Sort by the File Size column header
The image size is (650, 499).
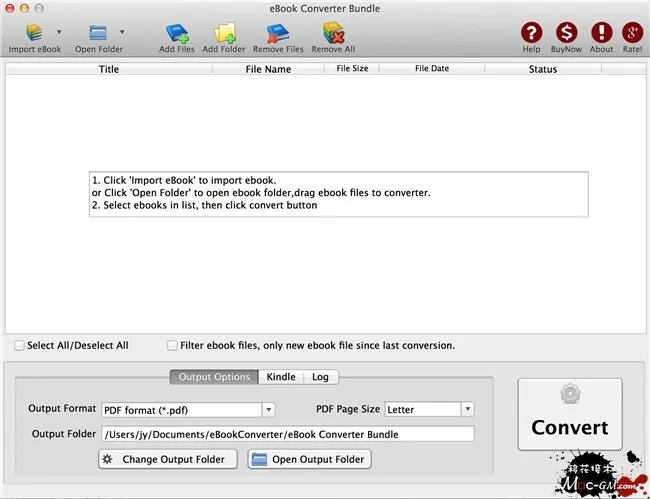tap(352, 69)
